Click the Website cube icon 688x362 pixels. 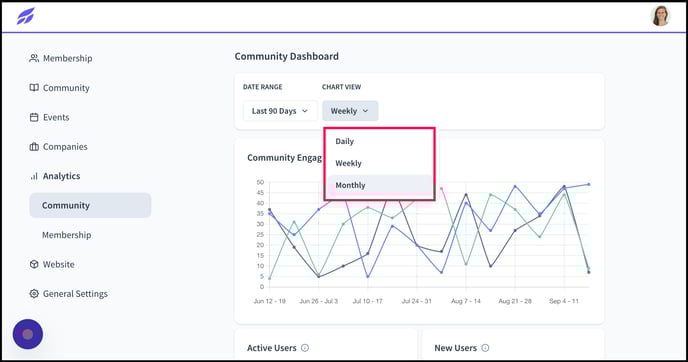point(34,264)
